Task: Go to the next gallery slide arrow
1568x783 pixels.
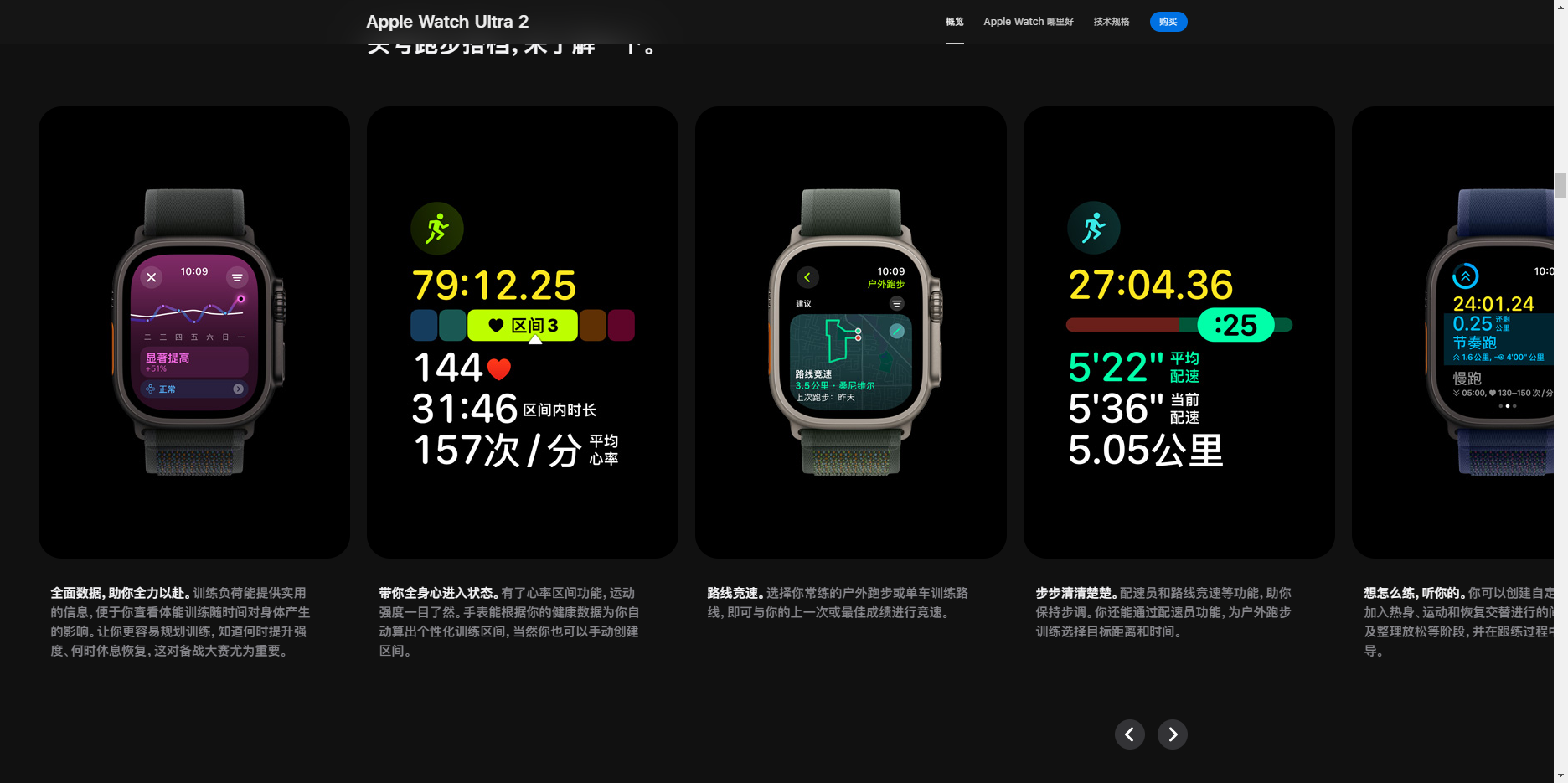Action: [x=1172, y=734]
